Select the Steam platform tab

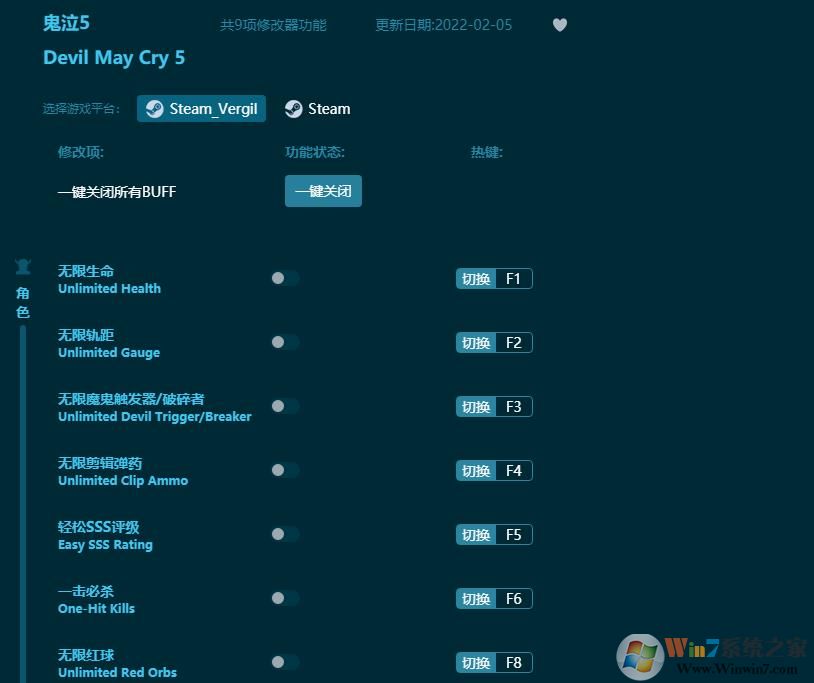(x=318, y=108)
